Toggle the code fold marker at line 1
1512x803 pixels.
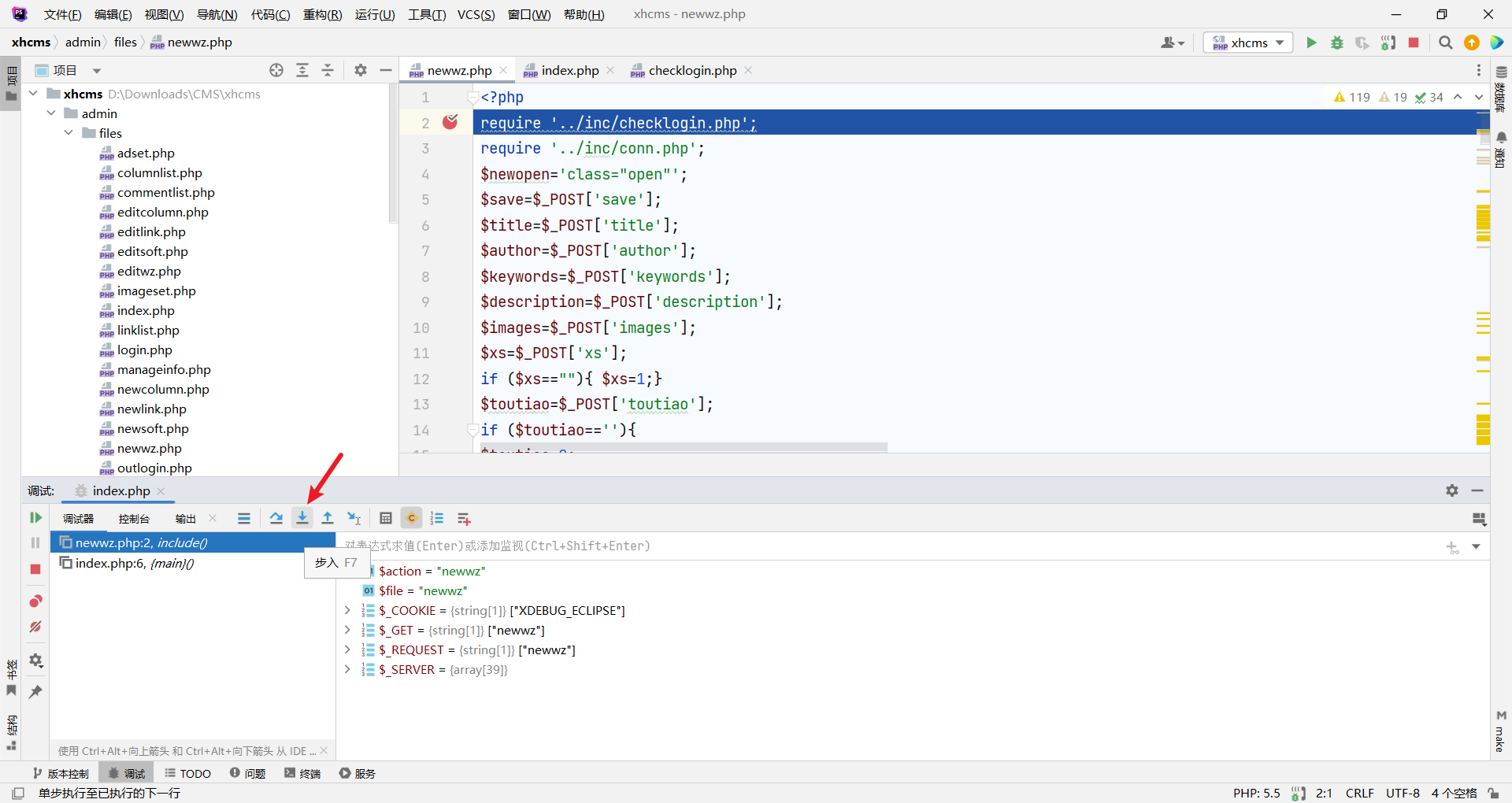[472, 98]
